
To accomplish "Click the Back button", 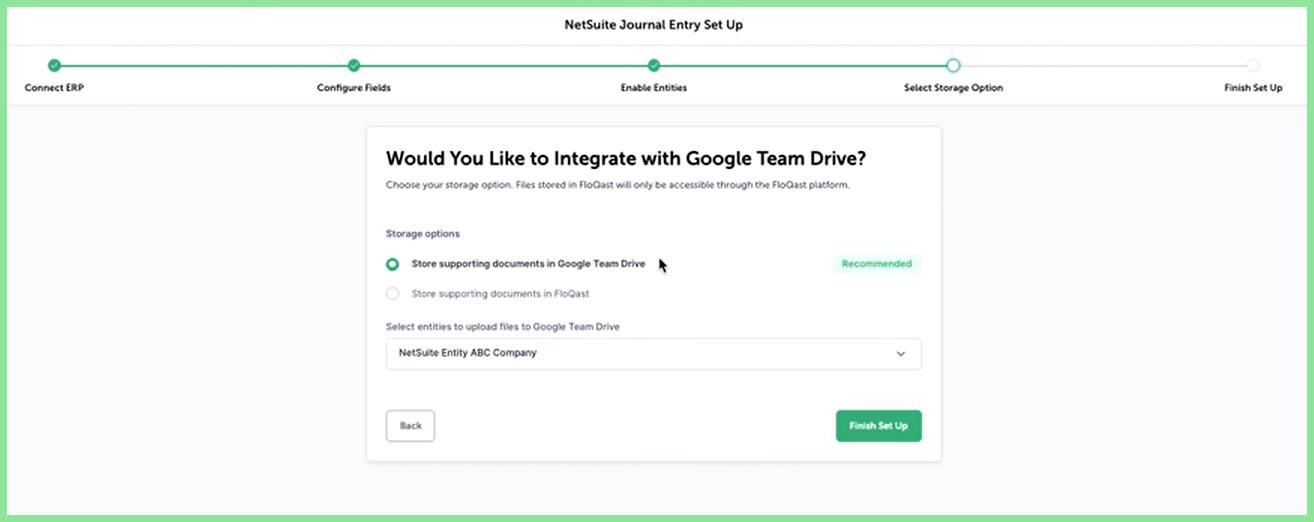I will 410,426.
